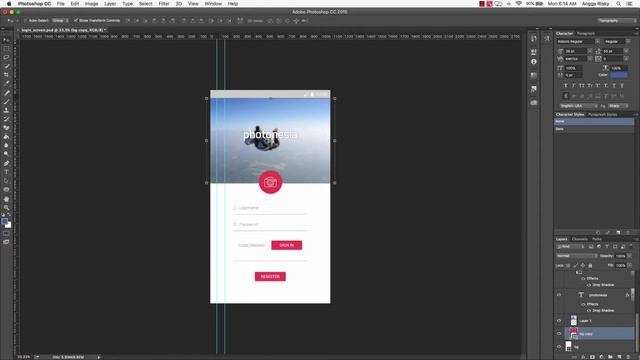Open the Auto-Select Group dropdown
Screen dimensions: 640x360
(x=60, y=20)
